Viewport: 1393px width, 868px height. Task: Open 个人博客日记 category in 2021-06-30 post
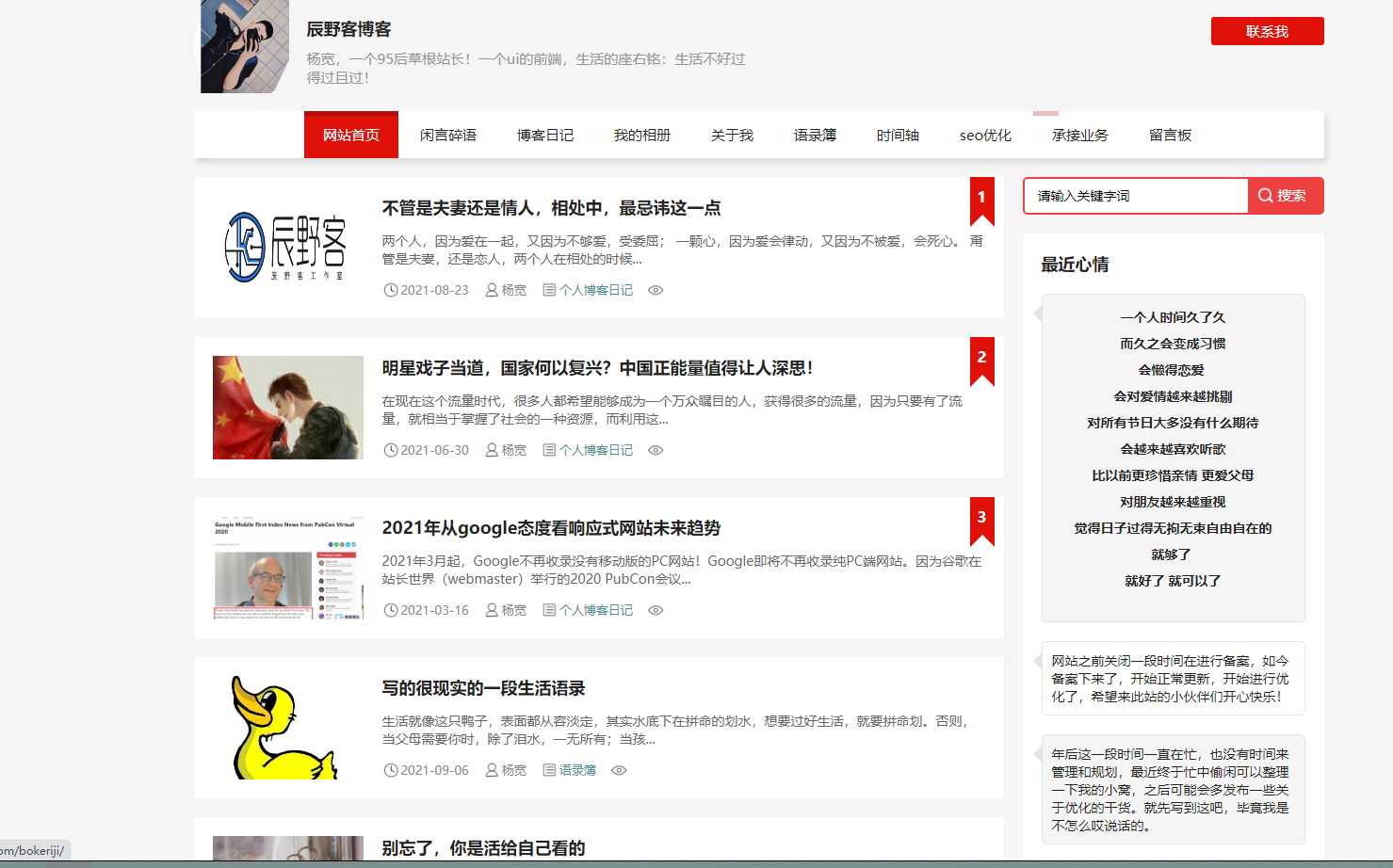click(x=596, y=450)
